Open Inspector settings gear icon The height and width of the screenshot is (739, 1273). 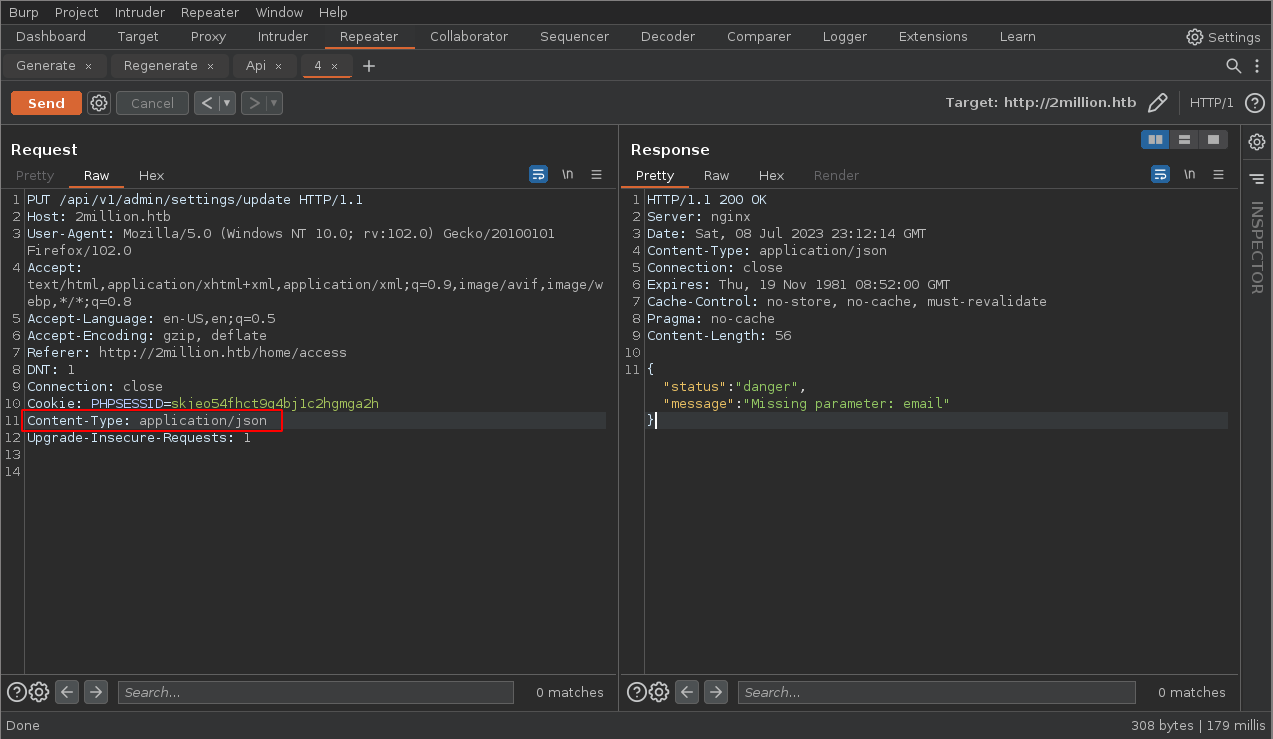1257,142
